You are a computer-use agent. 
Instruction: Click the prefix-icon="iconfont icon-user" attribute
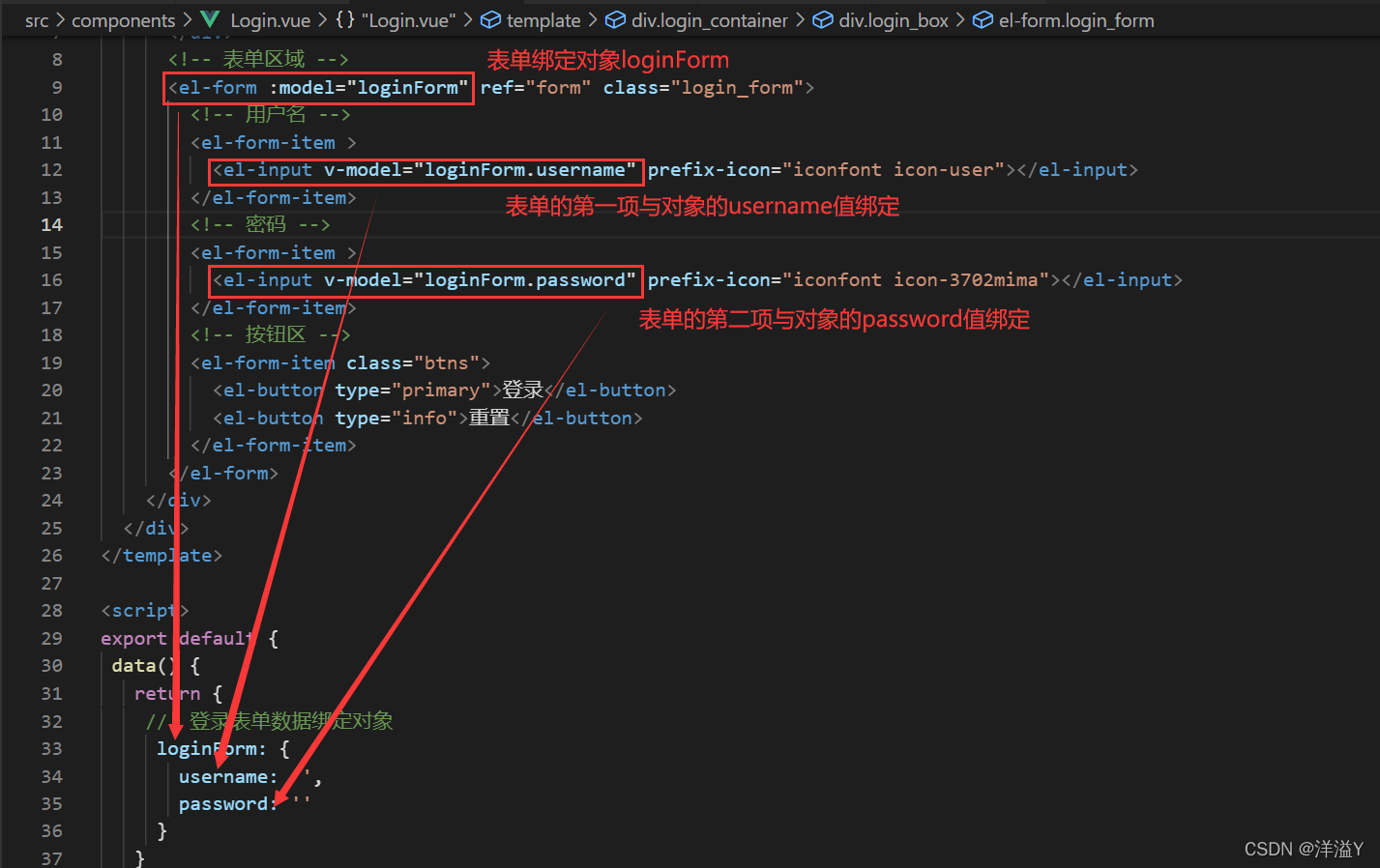826,169
